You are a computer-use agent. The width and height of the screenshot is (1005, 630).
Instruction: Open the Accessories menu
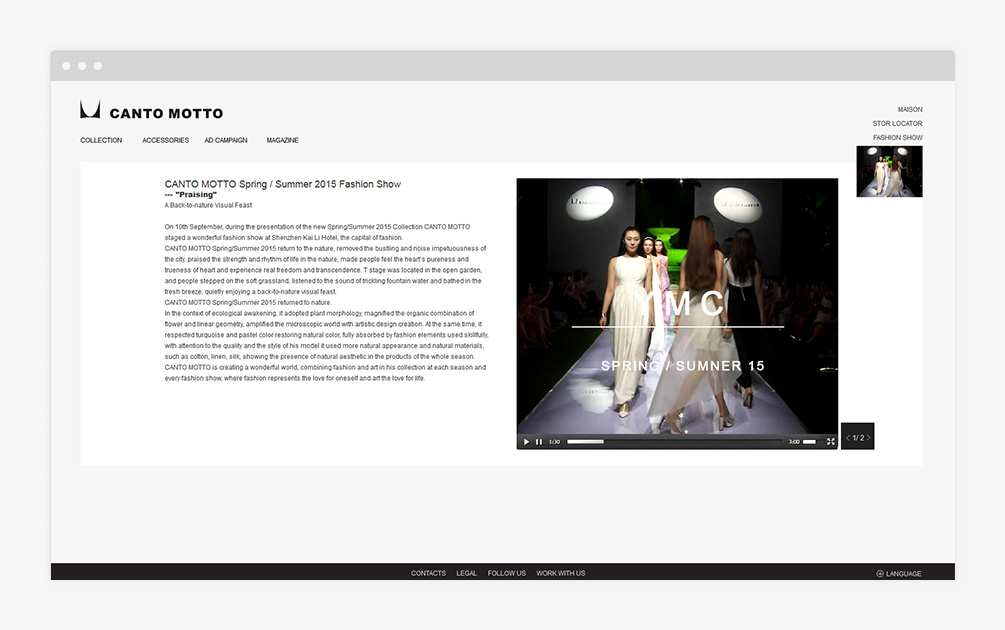pos(165,141)
